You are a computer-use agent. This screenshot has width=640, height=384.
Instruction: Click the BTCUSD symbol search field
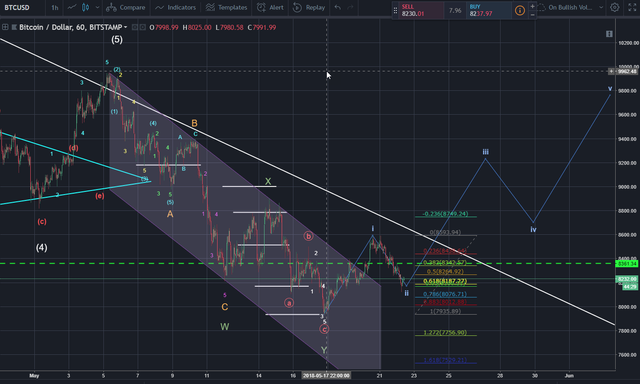(17, 7)
